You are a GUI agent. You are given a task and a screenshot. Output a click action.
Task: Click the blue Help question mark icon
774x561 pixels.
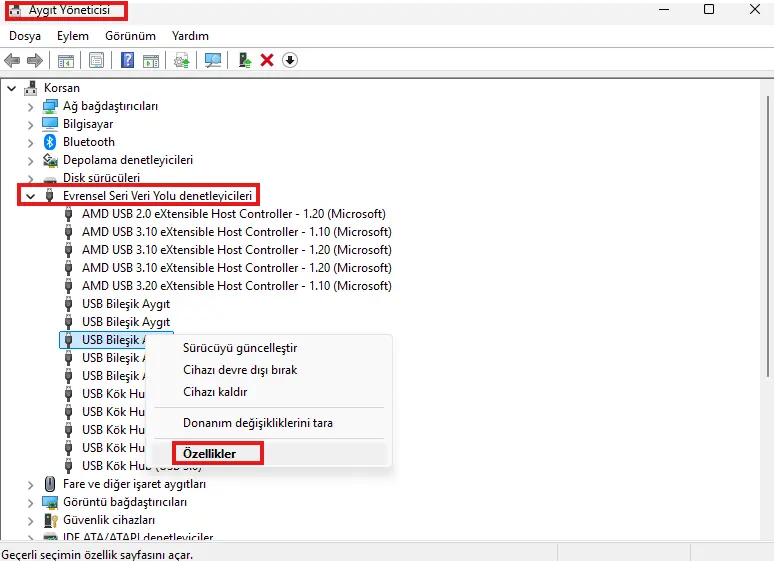pyautogui.click(x=127, y=60)
